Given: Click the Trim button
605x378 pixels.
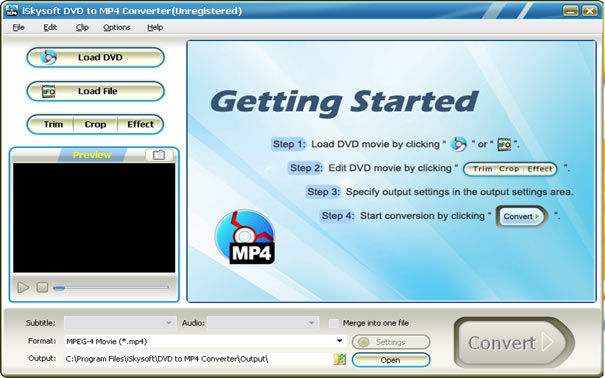Looking at the screenshot, I should pos(53,124).
